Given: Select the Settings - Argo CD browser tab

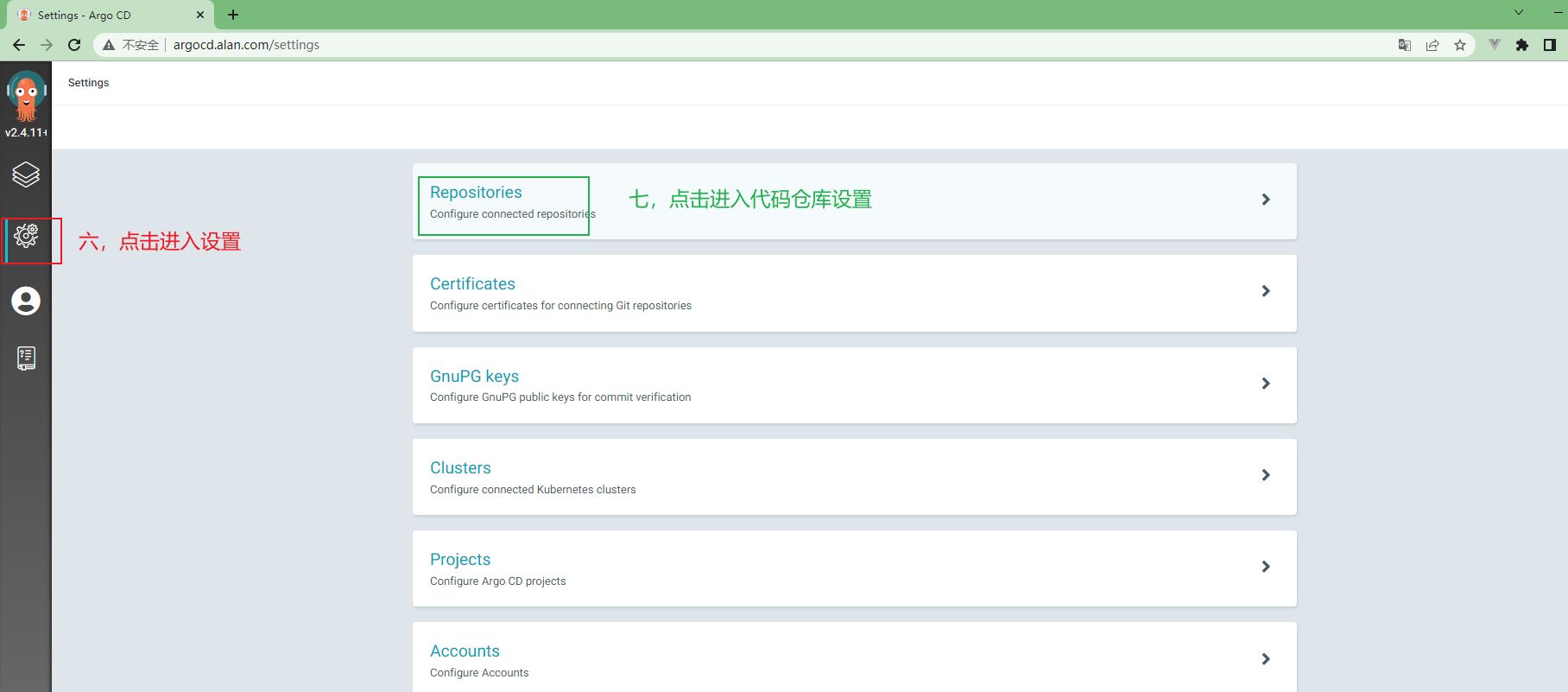Looking at the screenshot, I should click(x=111, y=16).
